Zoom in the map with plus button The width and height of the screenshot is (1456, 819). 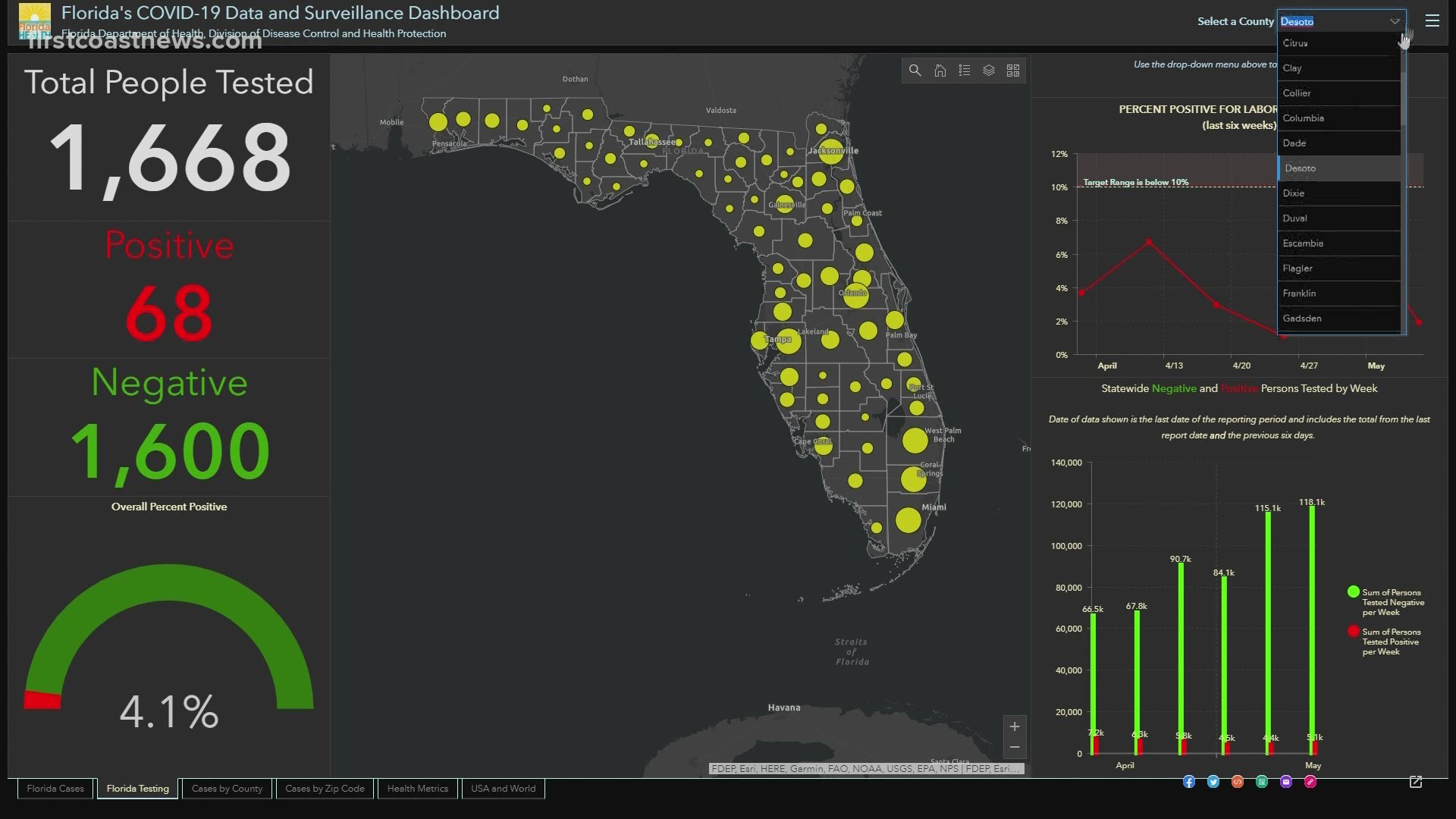(x=1015, y=726)
